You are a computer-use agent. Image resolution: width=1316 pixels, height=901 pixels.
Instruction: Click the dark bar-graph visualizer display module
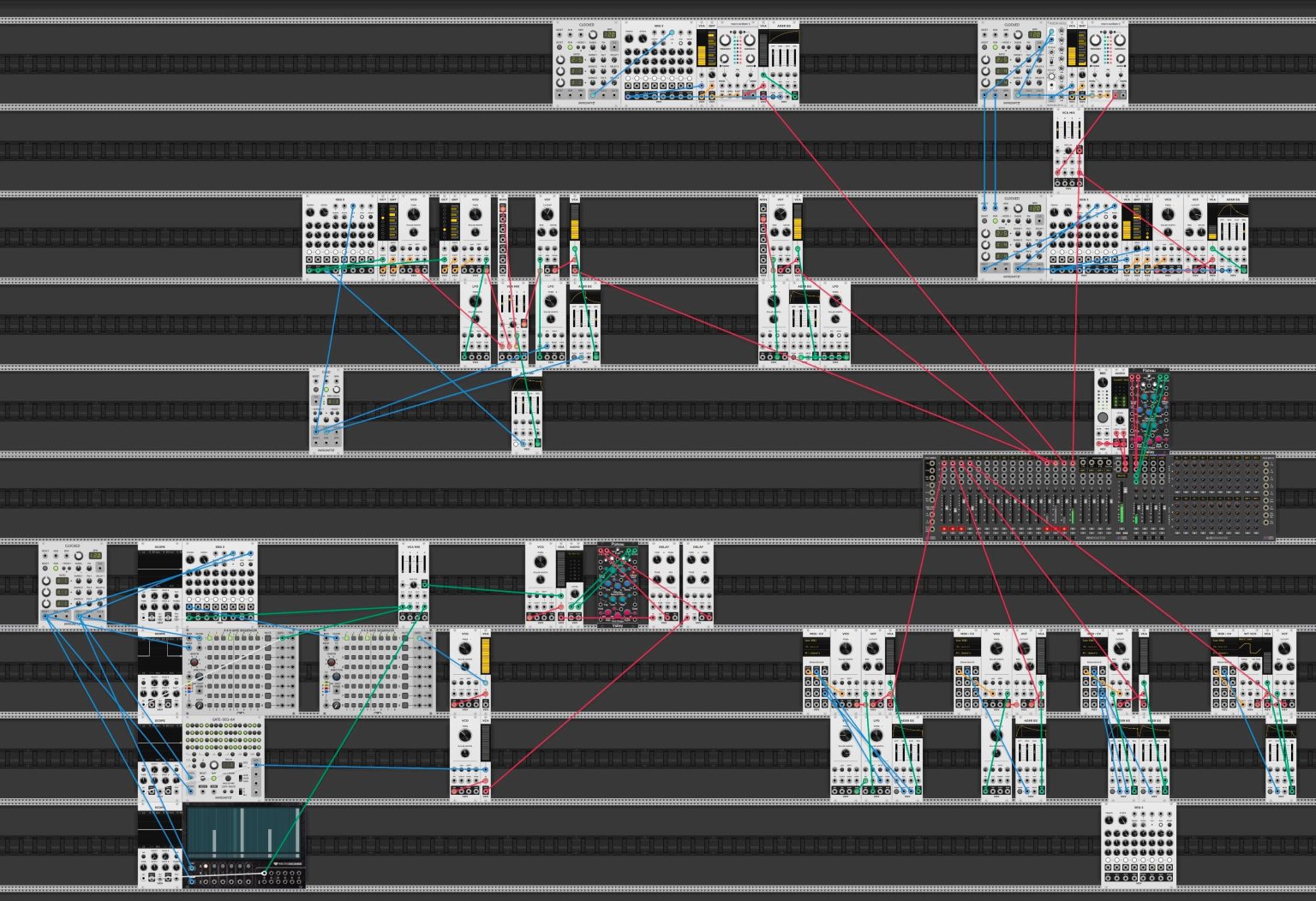click(x=244, y=845)
